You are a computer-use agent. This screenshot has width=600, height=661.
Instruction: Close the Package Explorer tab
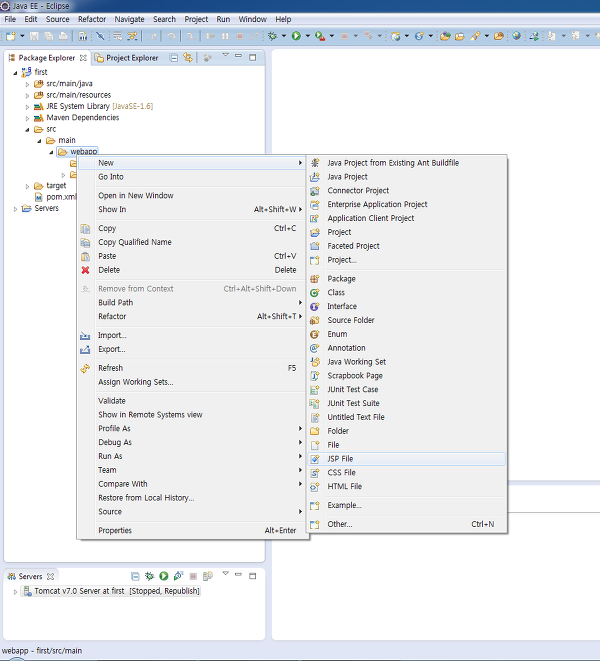tap(83, 58)
